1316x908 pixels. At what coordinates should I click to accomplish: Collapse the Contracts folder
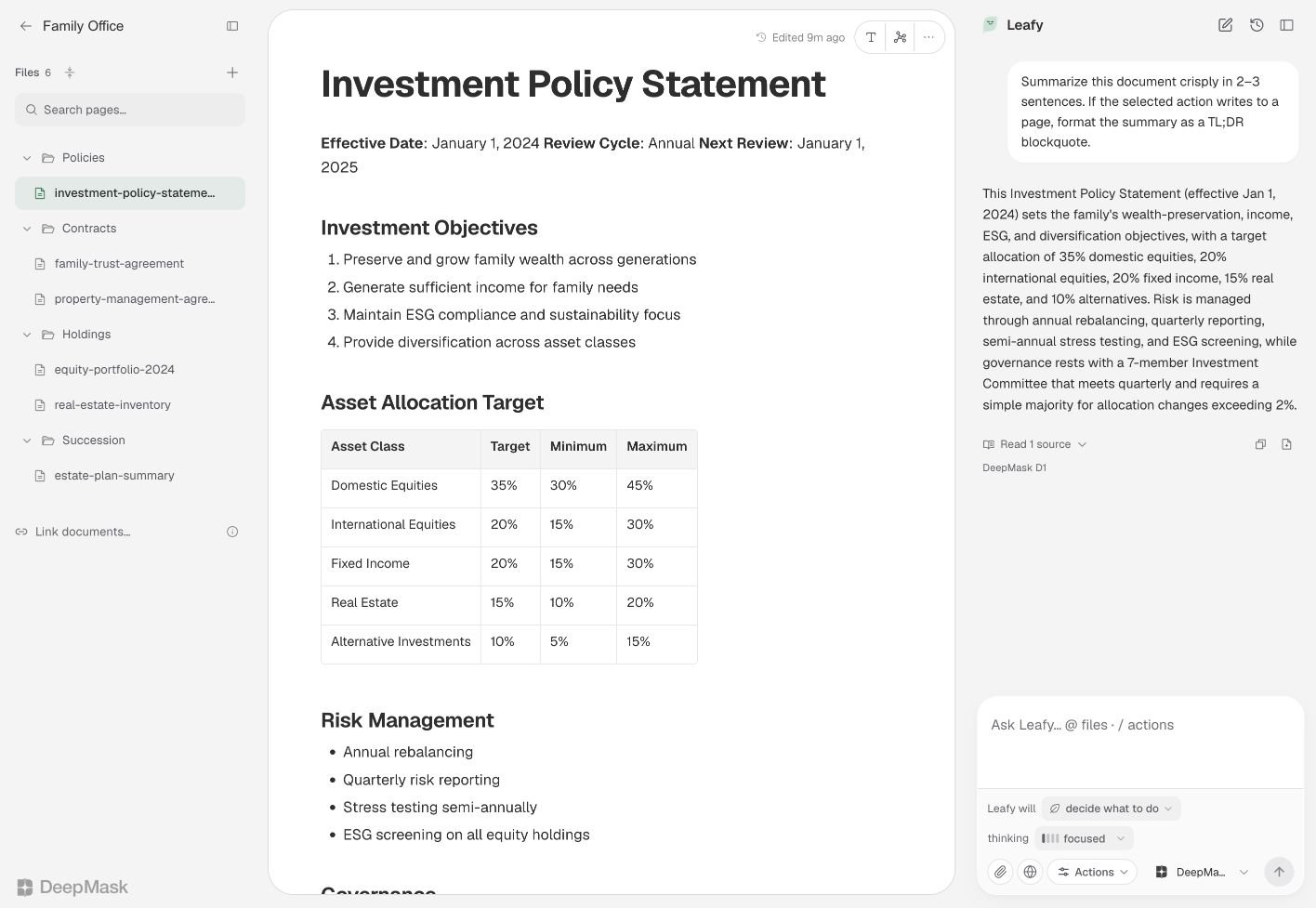27,229
